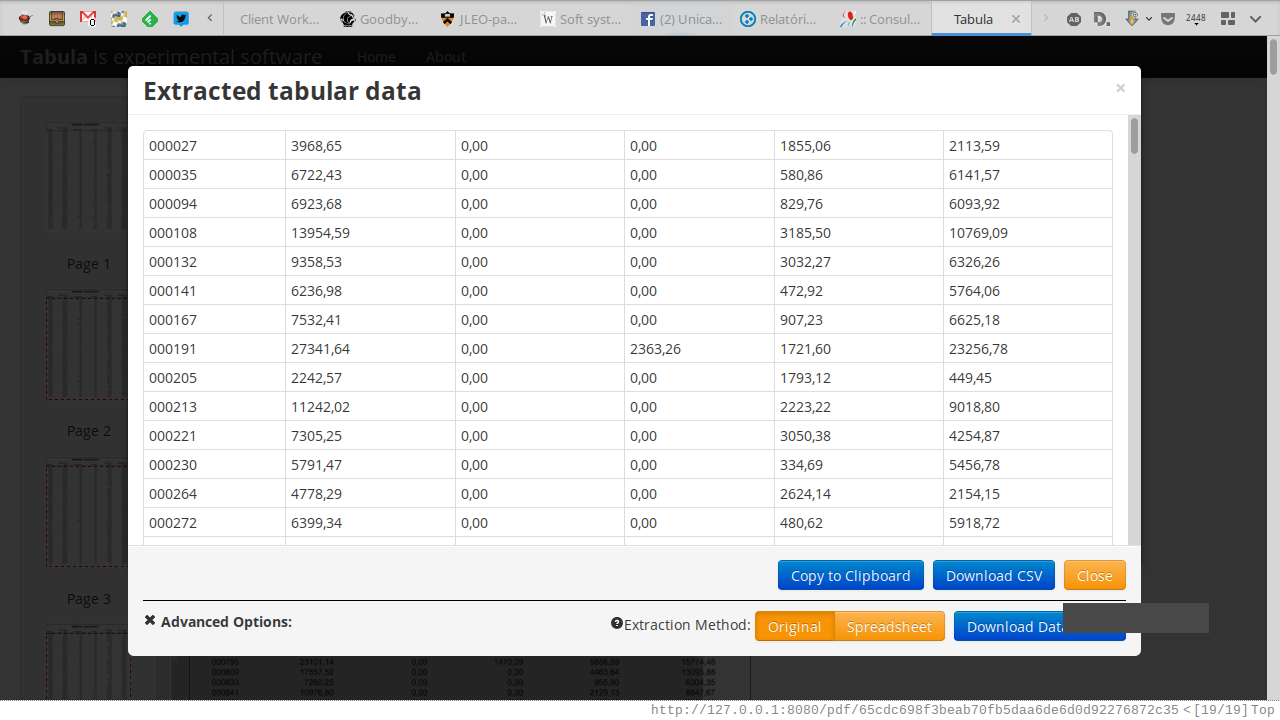Expand the browser toolbar overflow chevron

[1256, 18]
